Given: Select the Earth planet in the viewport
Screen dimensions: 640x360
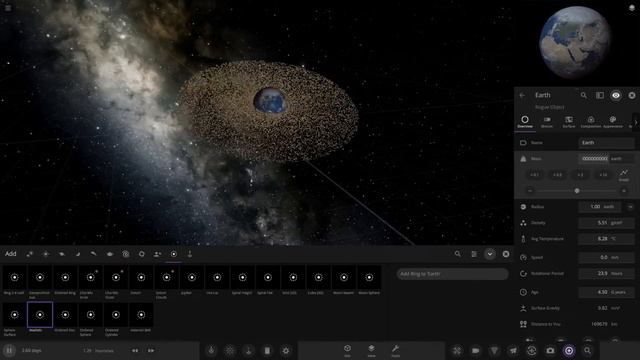Looking at the screenshot, I should click(269, 100).
